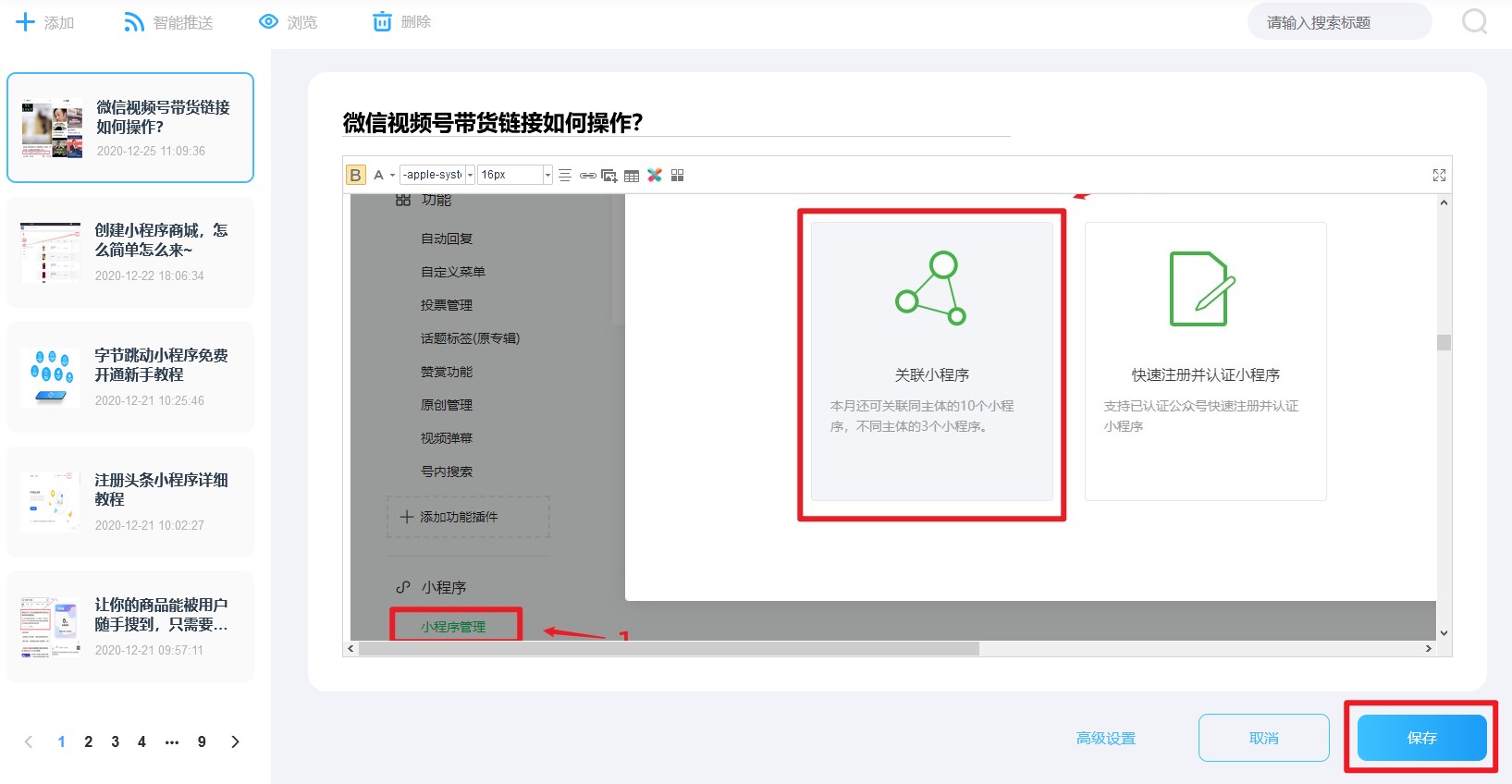The height and width of the screenshot is (784, 1512).
Task: Click editor vertical scrollbar up arrow
Action: [x=1444, y=202]
